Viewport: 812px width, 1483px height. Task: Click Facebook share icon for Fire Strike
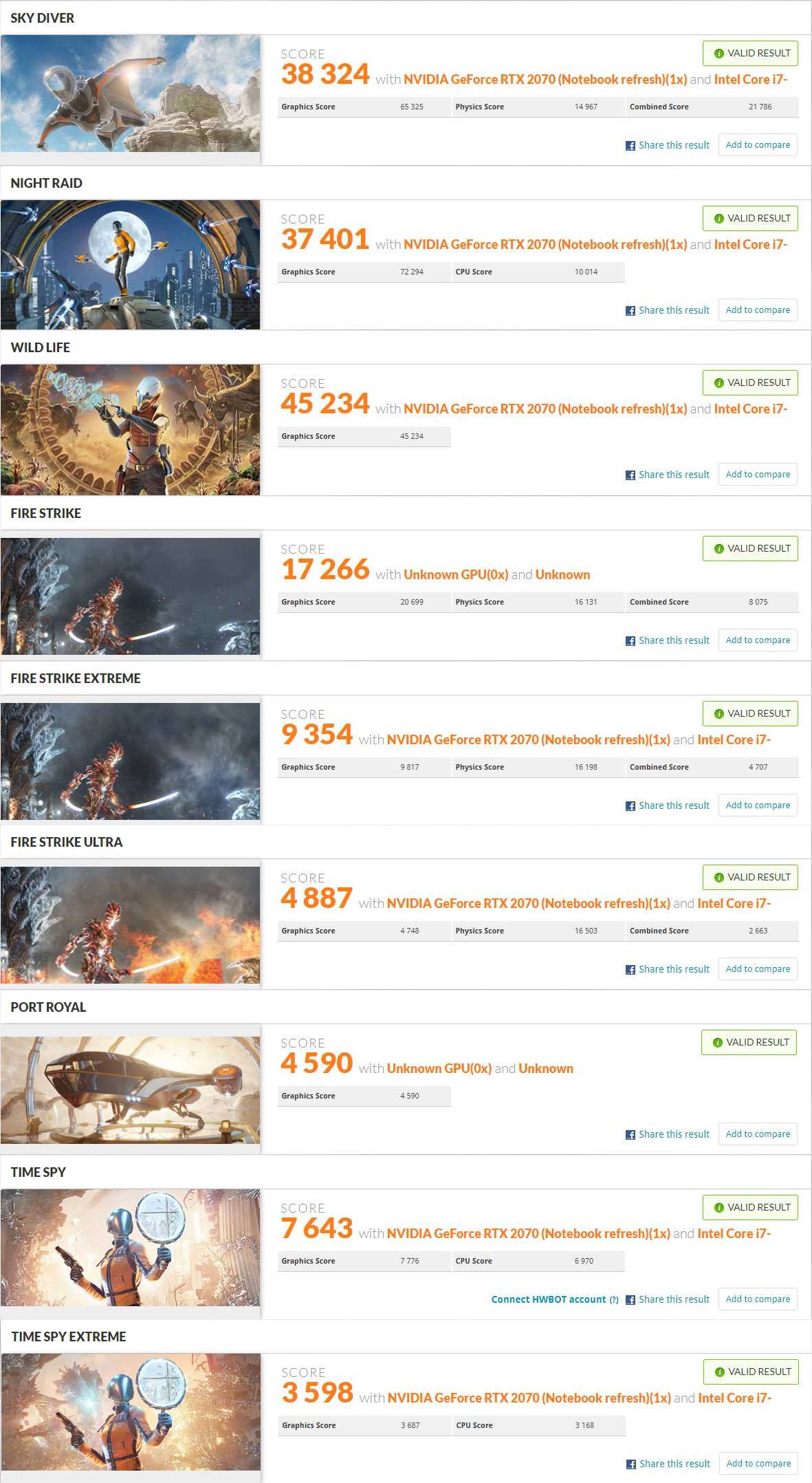click(x=630, y=641)
